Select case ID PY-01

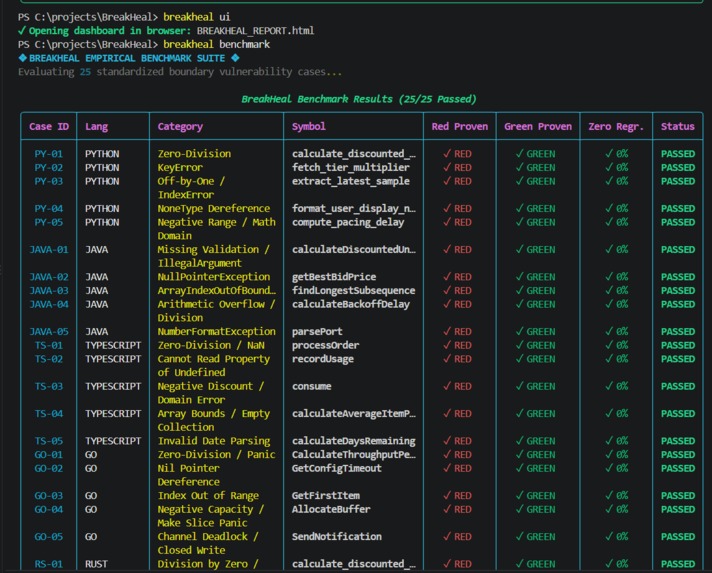(x=49, y=154)
